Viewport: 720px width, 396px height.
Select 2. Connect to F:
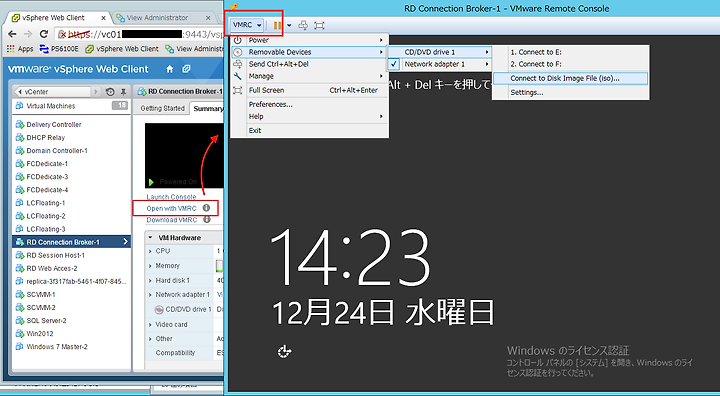(571, 64)
